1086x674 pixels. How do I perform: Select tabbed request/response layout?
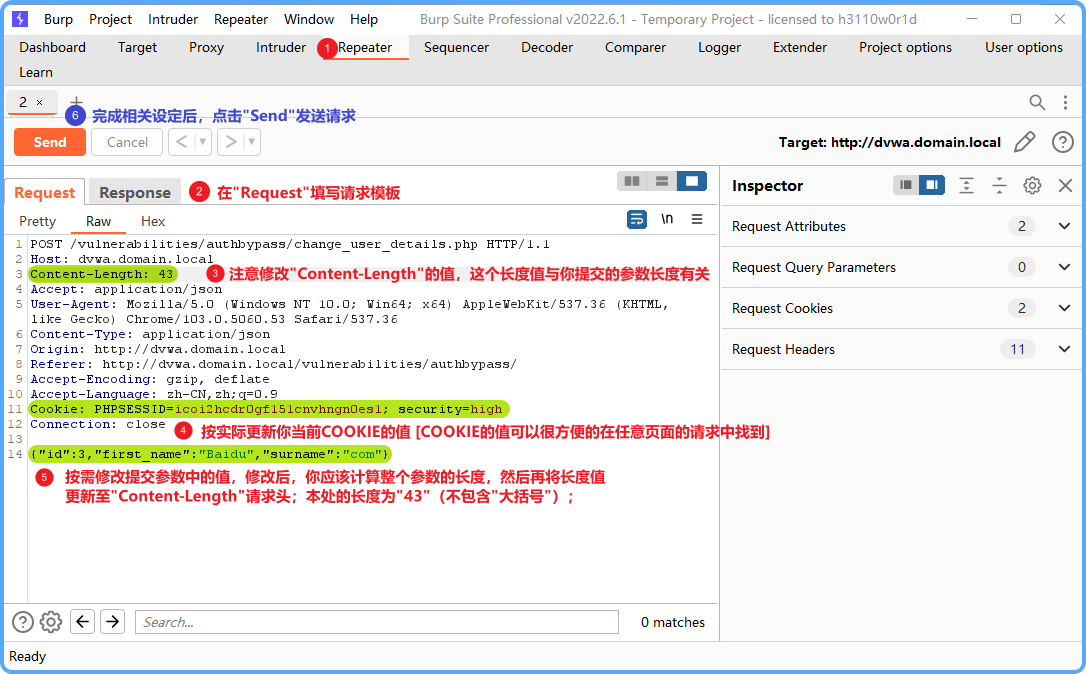pyautogui.click(x=691, y=181)
